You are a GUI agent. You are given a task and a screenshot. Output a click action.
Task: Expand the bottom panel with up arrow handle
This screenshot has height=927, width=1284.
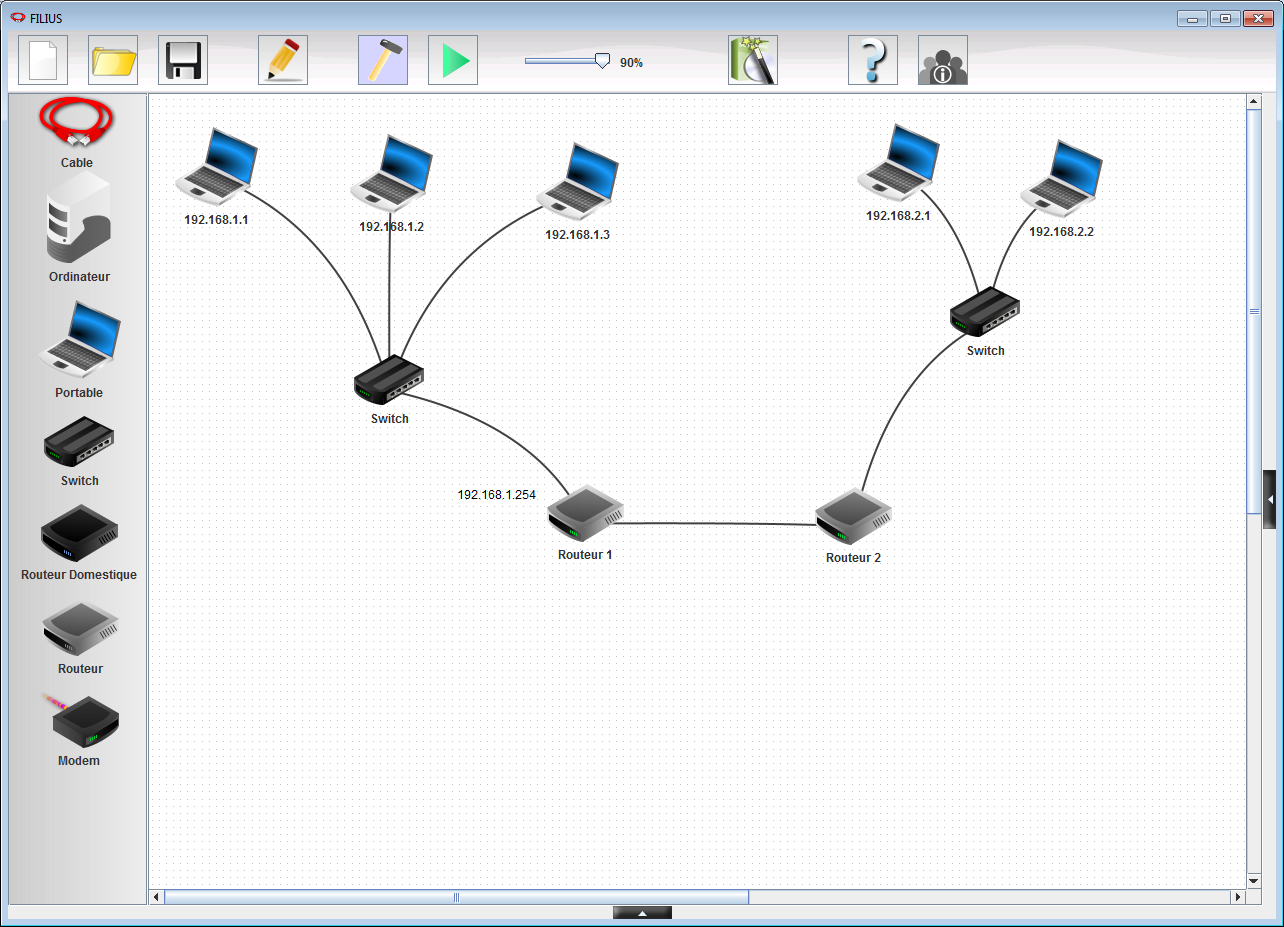click(642, 912)
